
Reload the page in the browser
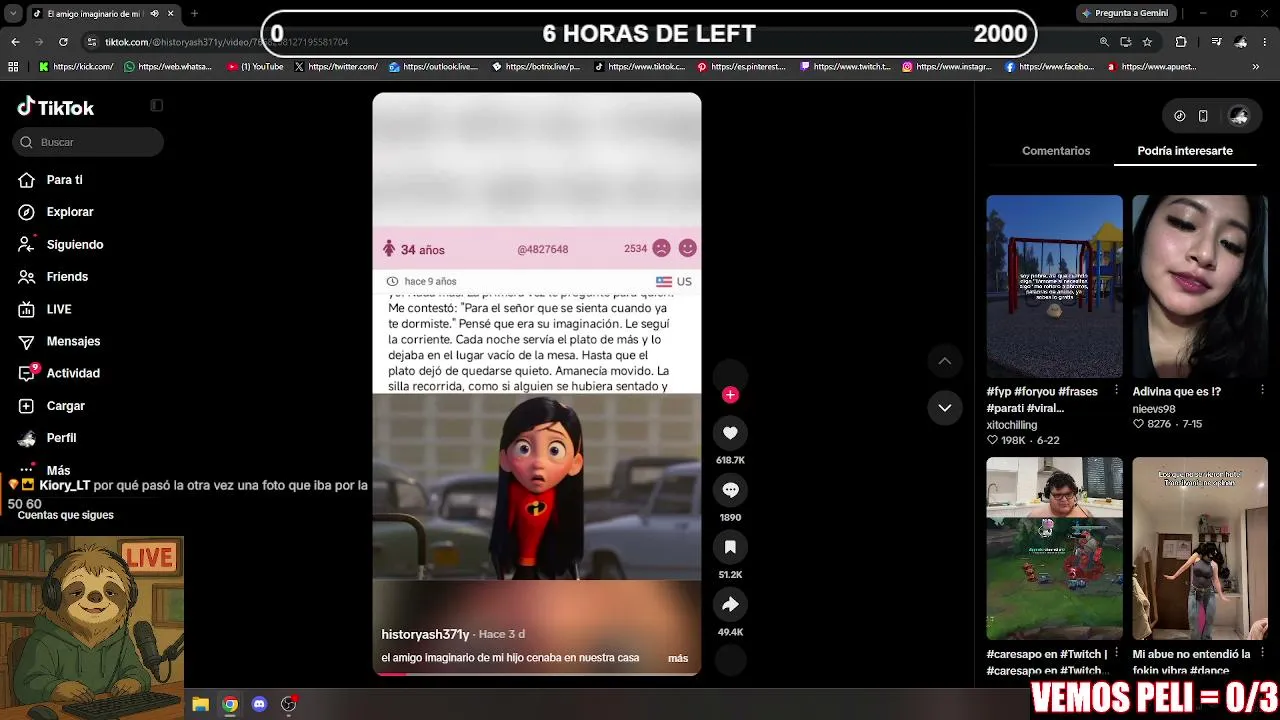coord(63,42)
